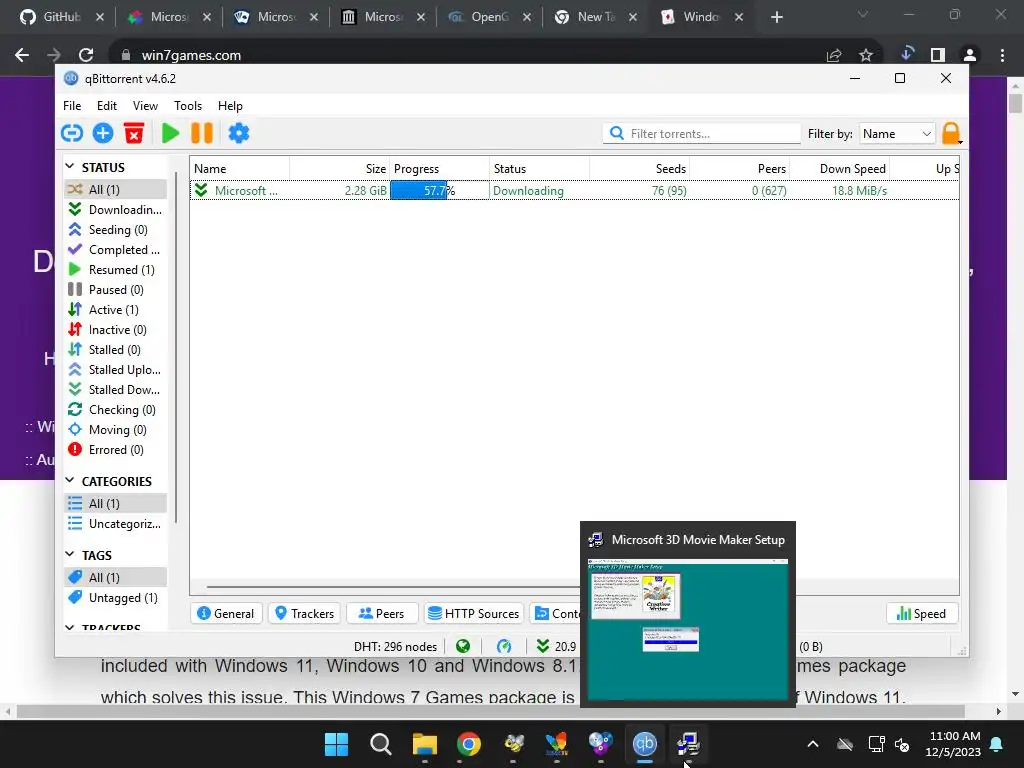Select the Errored (0) filter
The width and height of the screenshot is (1024, 768).
pyautogui.click(x=116, y=450)
